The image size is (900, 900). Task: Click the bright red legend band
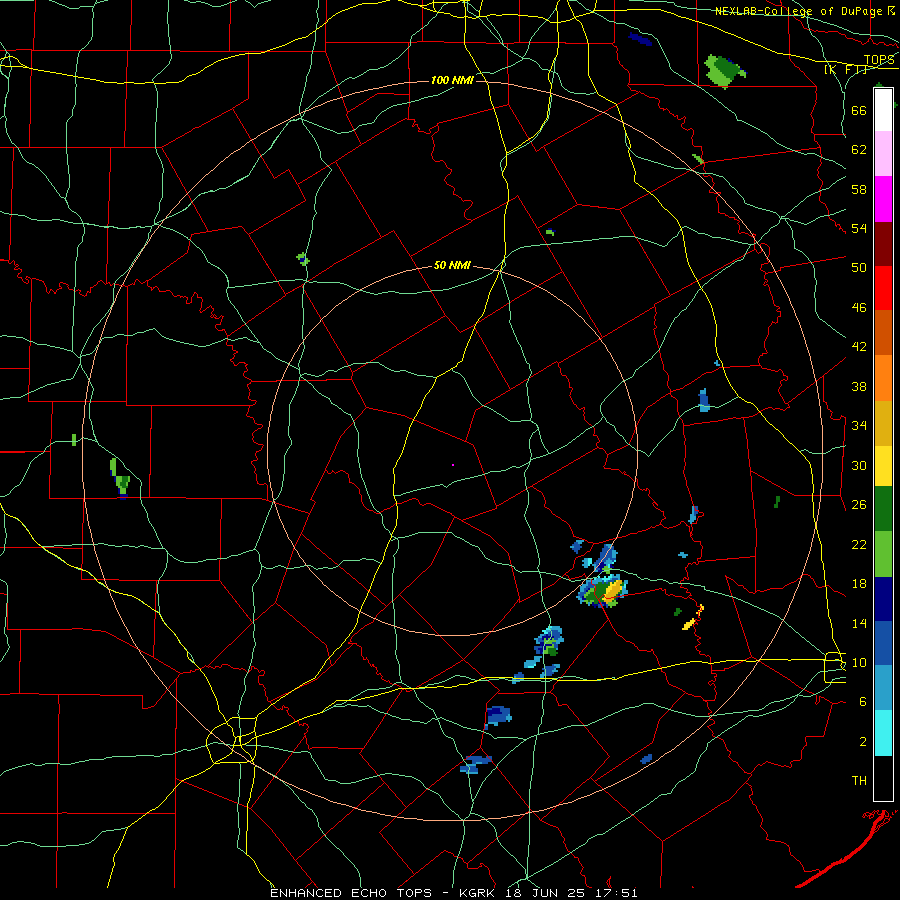click(883, 288)
